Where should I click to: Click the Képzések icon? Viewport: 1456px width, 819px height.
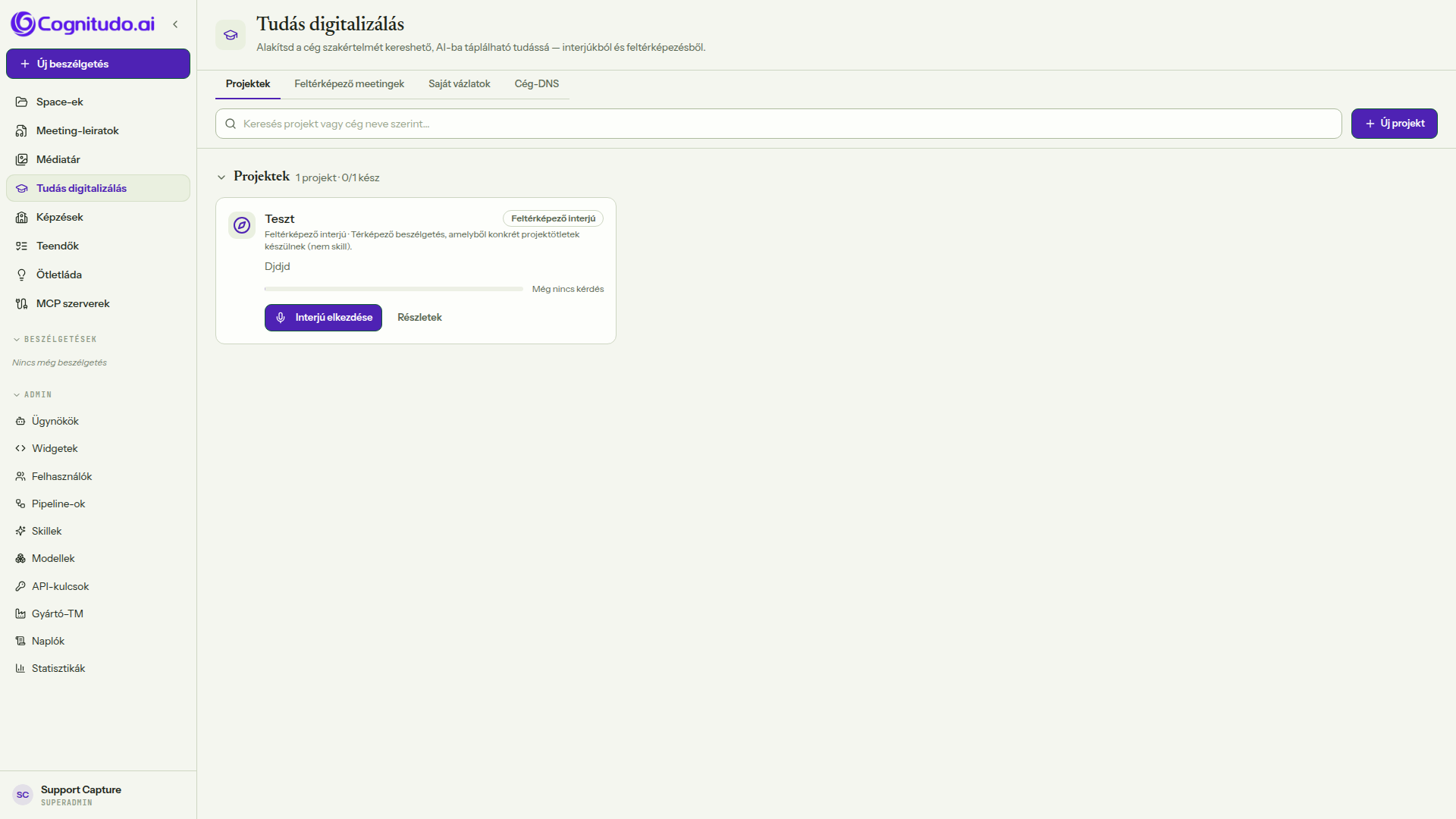click(x=22, y=217)
